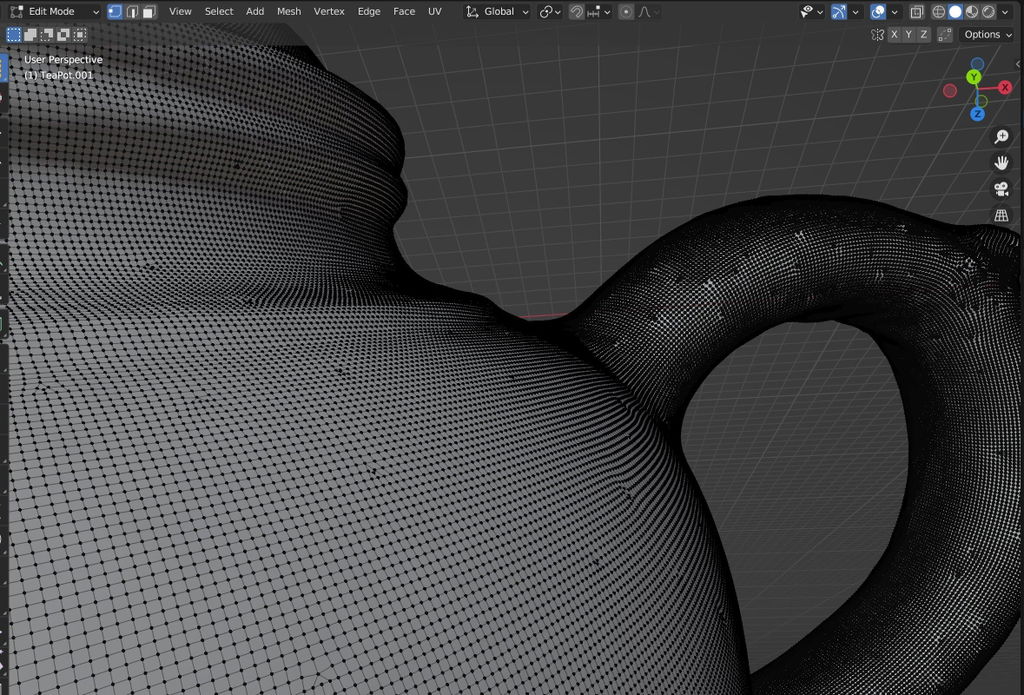
Task: Enable Z axis mirror
Action: pos(923,35)
